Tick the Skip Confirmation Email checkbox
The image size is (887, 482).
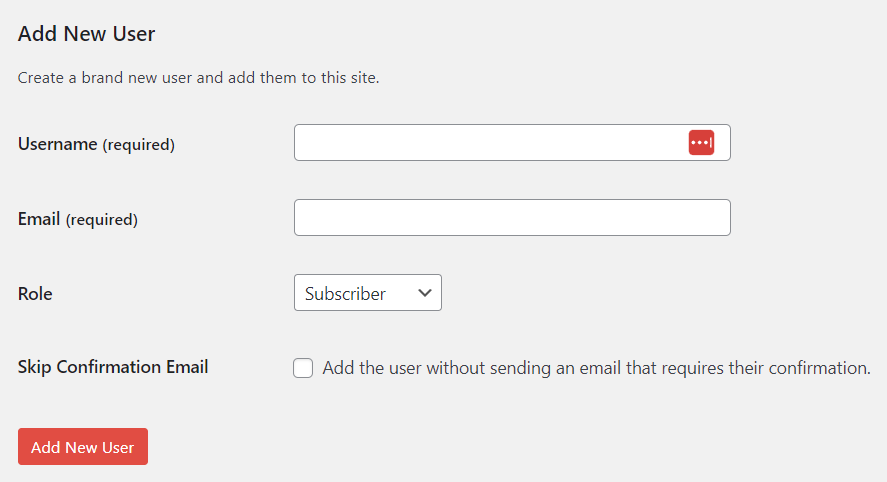click(303, 368)
